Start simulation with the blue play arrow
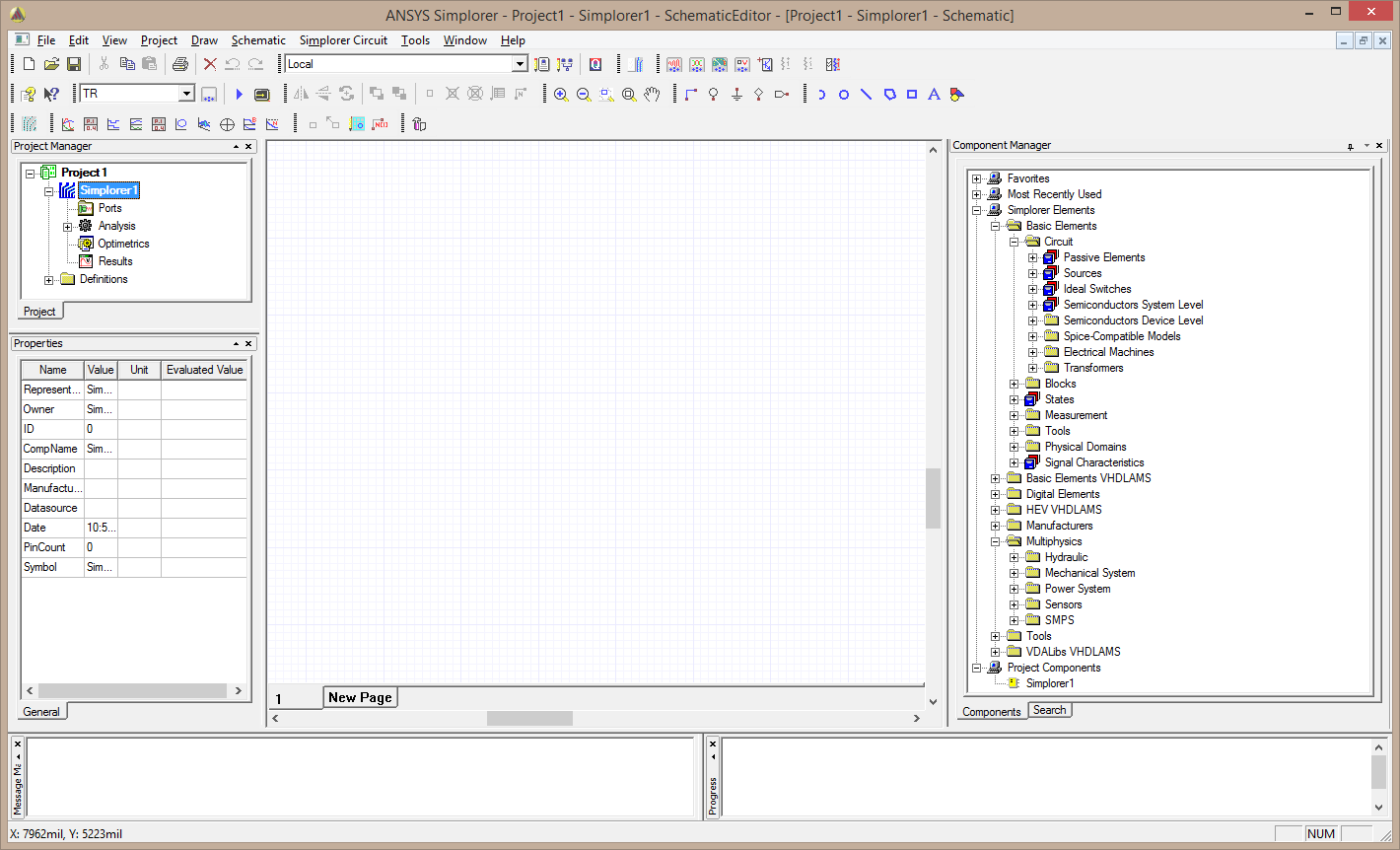 click(239, 94)
